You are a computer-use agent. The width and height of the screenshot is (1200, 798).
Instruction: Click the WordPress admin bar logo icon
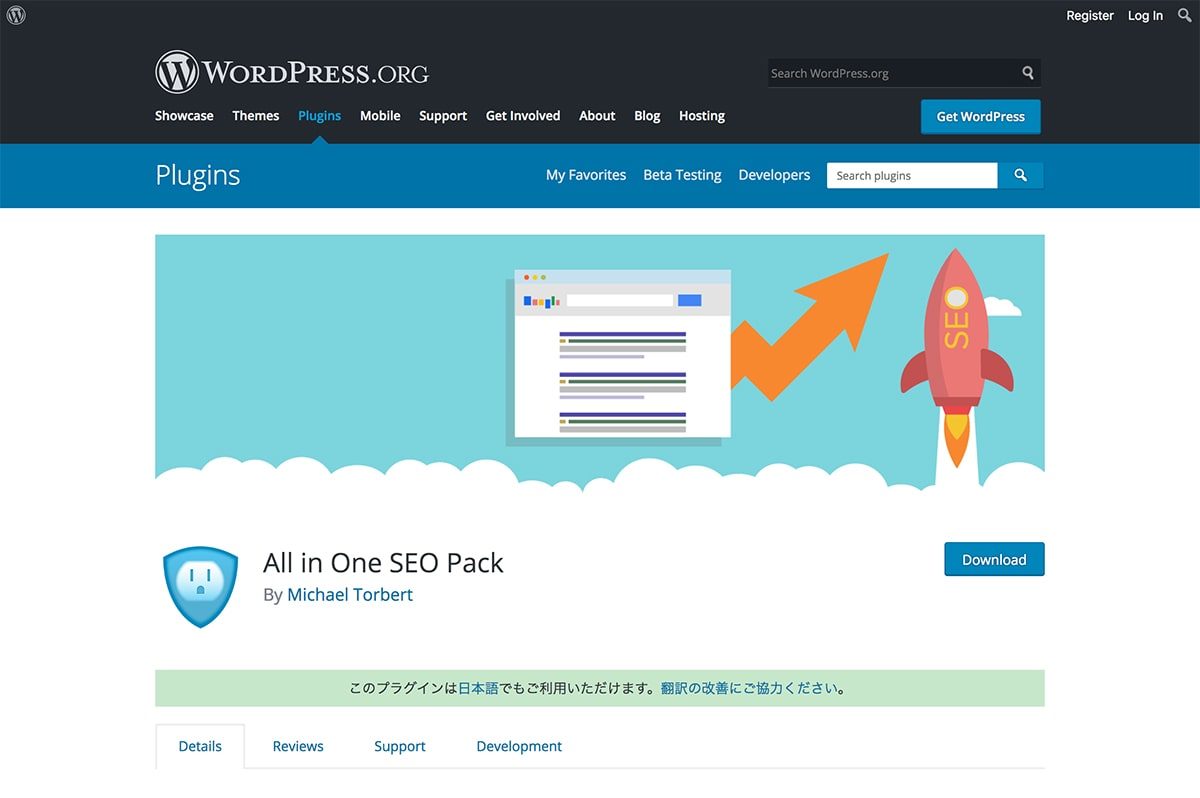tap(16, 15)
